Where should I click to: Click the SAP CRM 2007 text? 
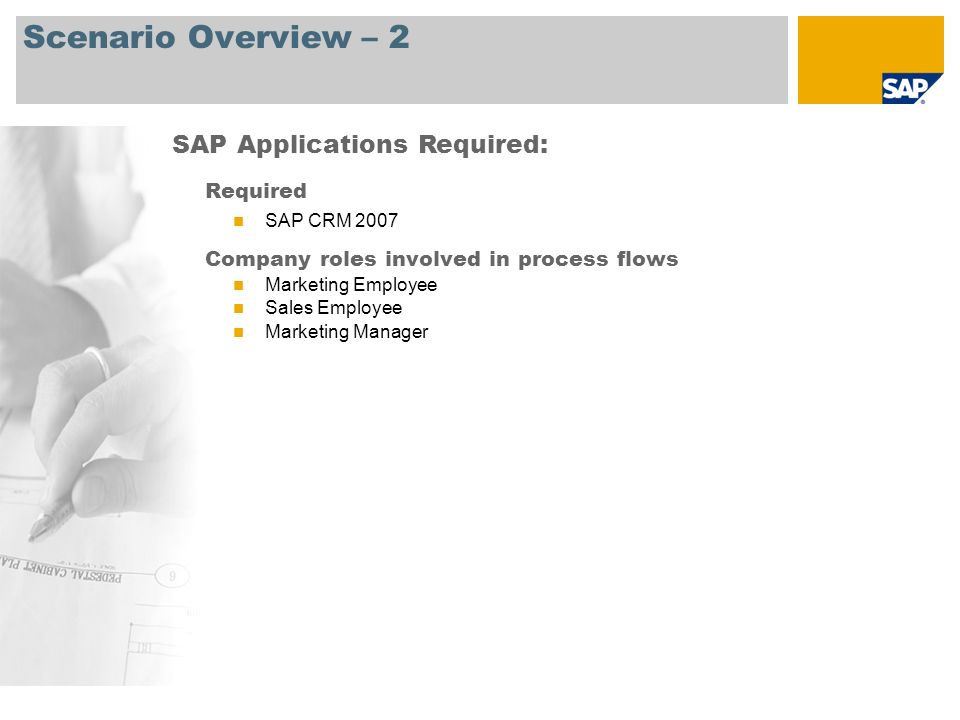coord(331,220)
